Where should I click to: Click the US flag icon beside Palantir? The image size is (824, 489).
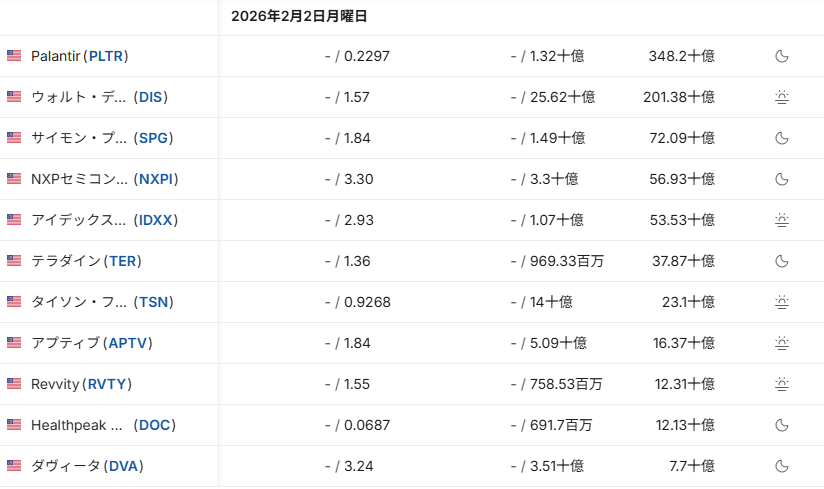point(14,56)
